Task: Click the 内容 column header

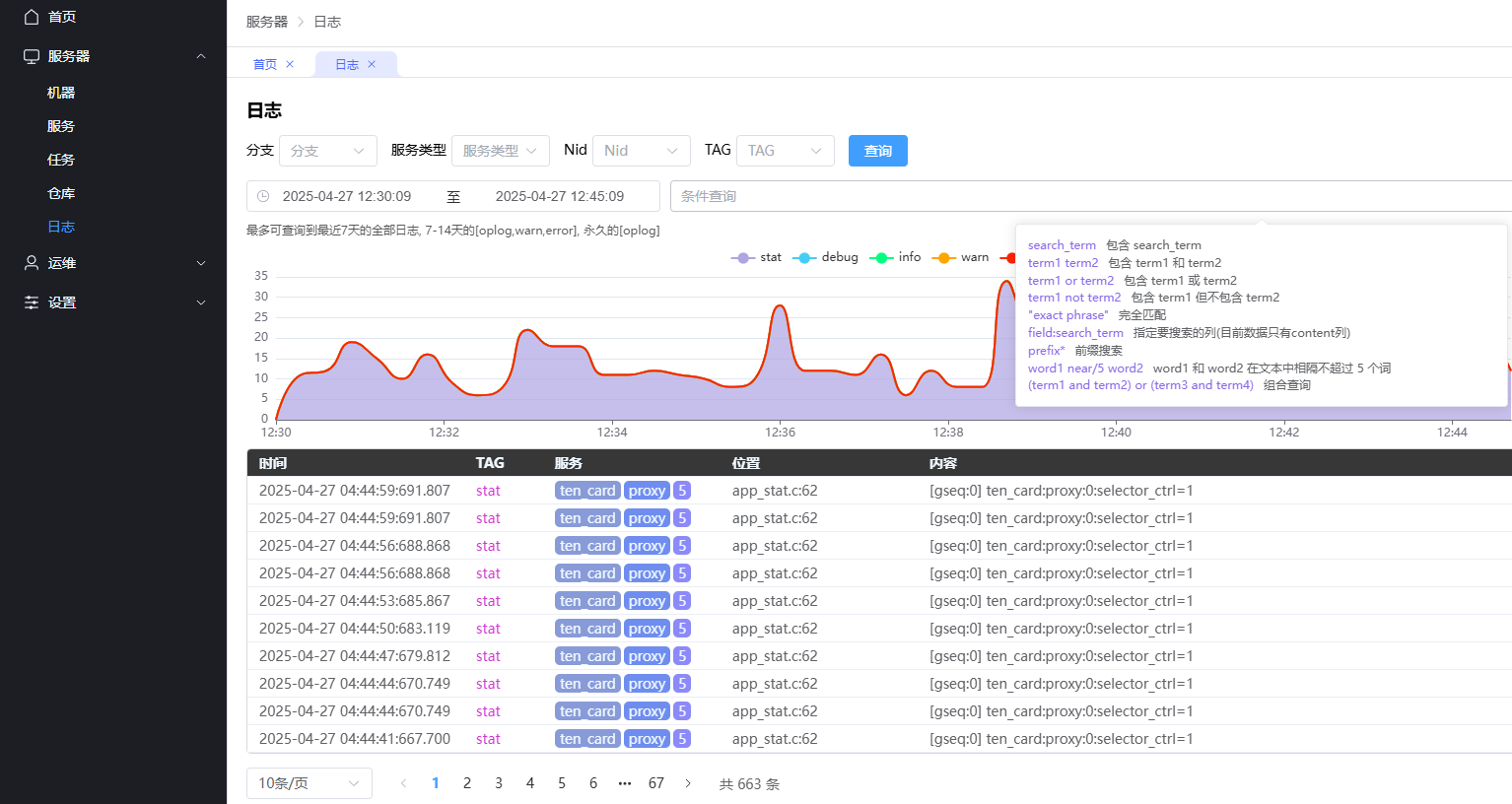Action: [943, 463]
